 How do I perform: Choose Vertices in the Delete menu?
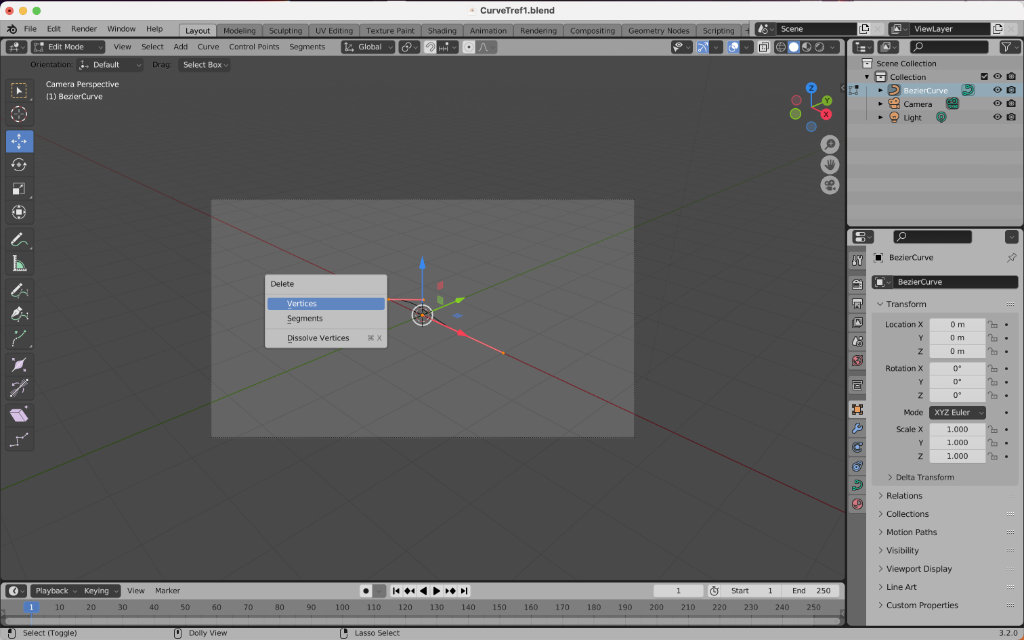click(x=325, y=303)
